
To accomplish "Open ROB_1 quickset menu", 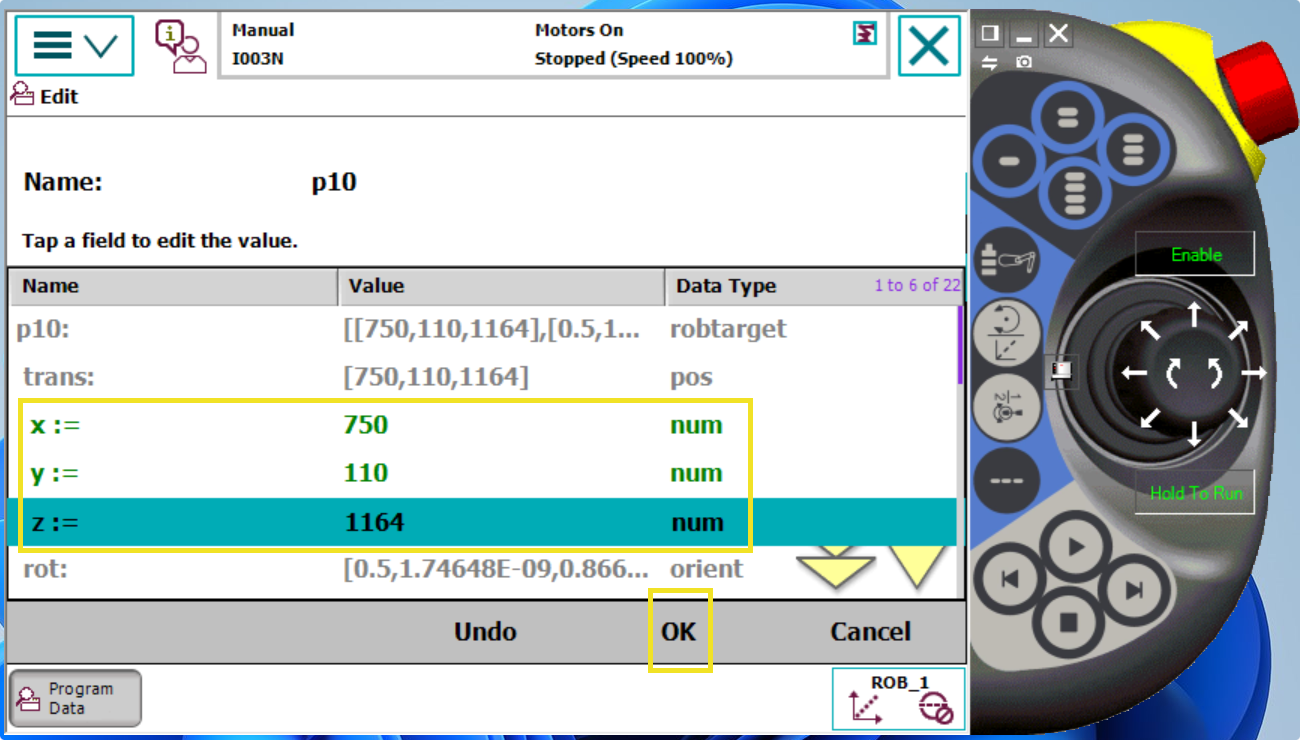I will [898, 698].
